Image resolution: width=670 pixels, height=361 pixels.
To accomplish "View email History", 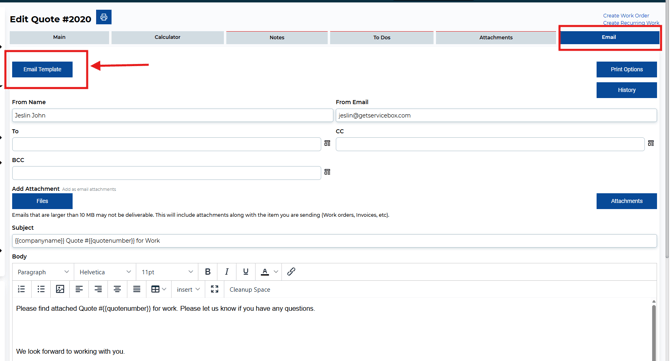I will pyautogui.click(x=626, y=90).
